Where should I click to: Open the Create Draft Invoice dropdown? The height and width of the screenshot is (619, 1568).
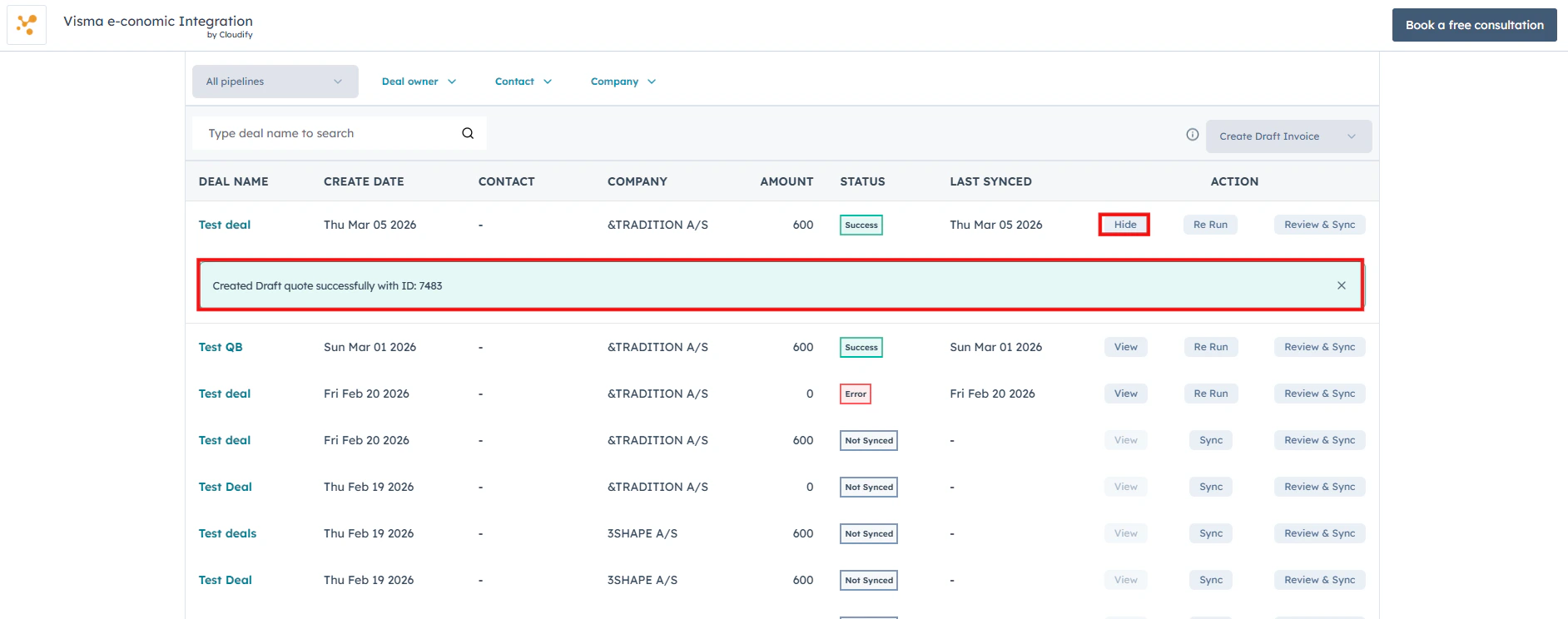click(x=1288, y=136)
